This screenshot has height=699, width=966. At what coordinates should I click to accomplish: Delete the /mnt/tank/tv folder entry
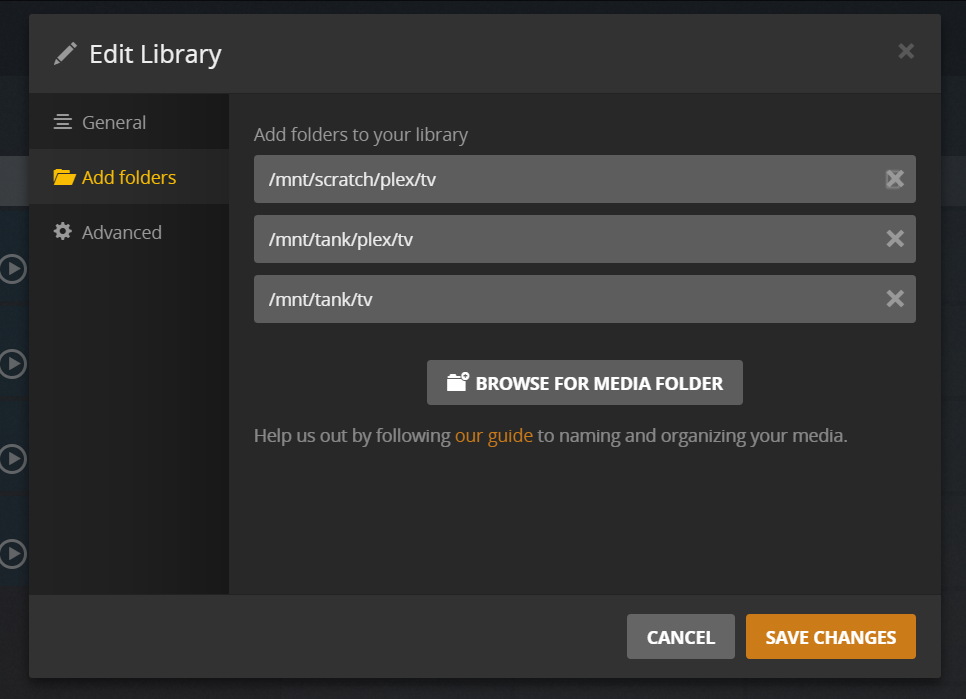click(x=895, y=299)
